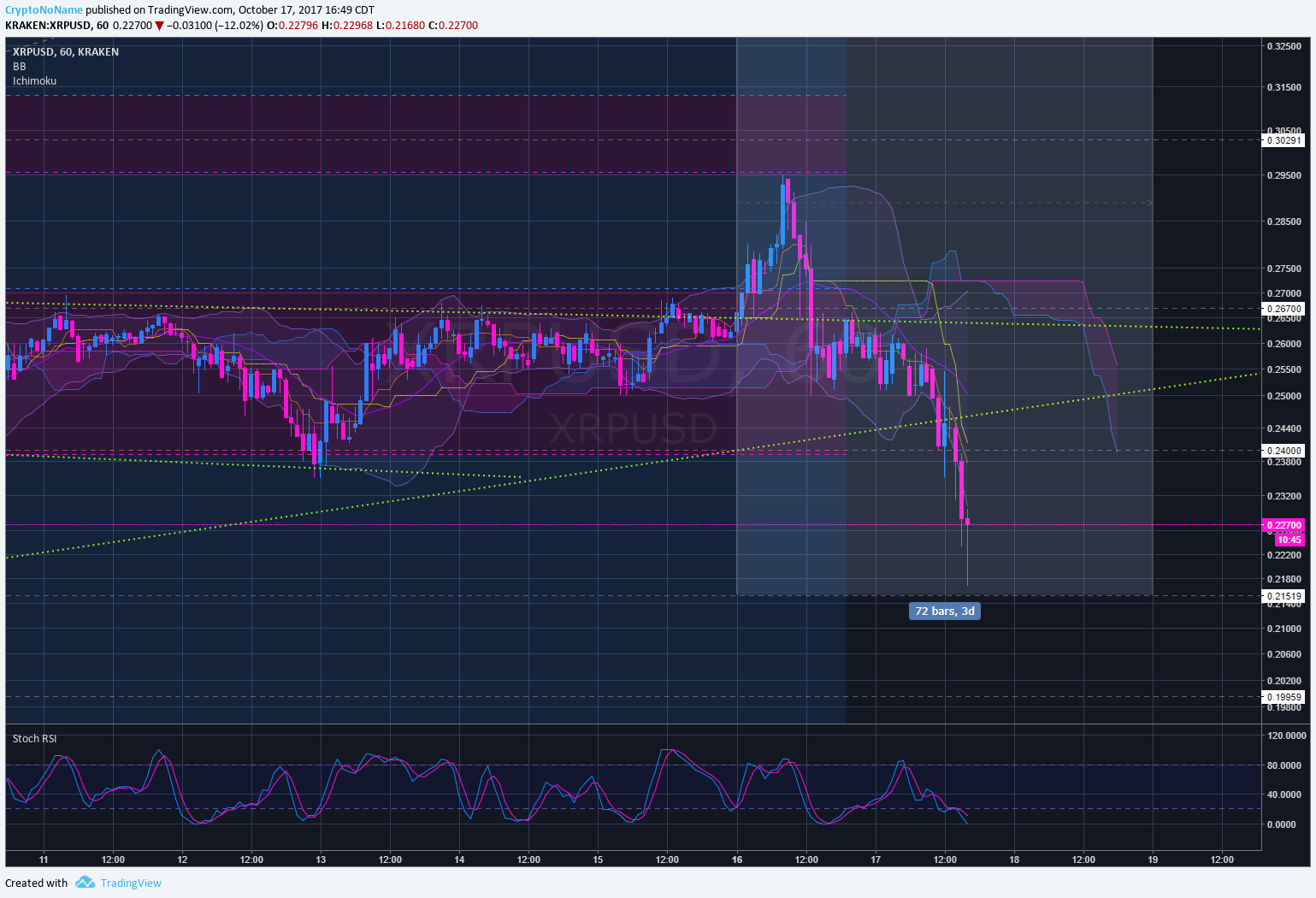The width and height of the screenshot is (1316, 898).
Task: Open the CryptoNoName author link
Action: (x=44, y=10)
